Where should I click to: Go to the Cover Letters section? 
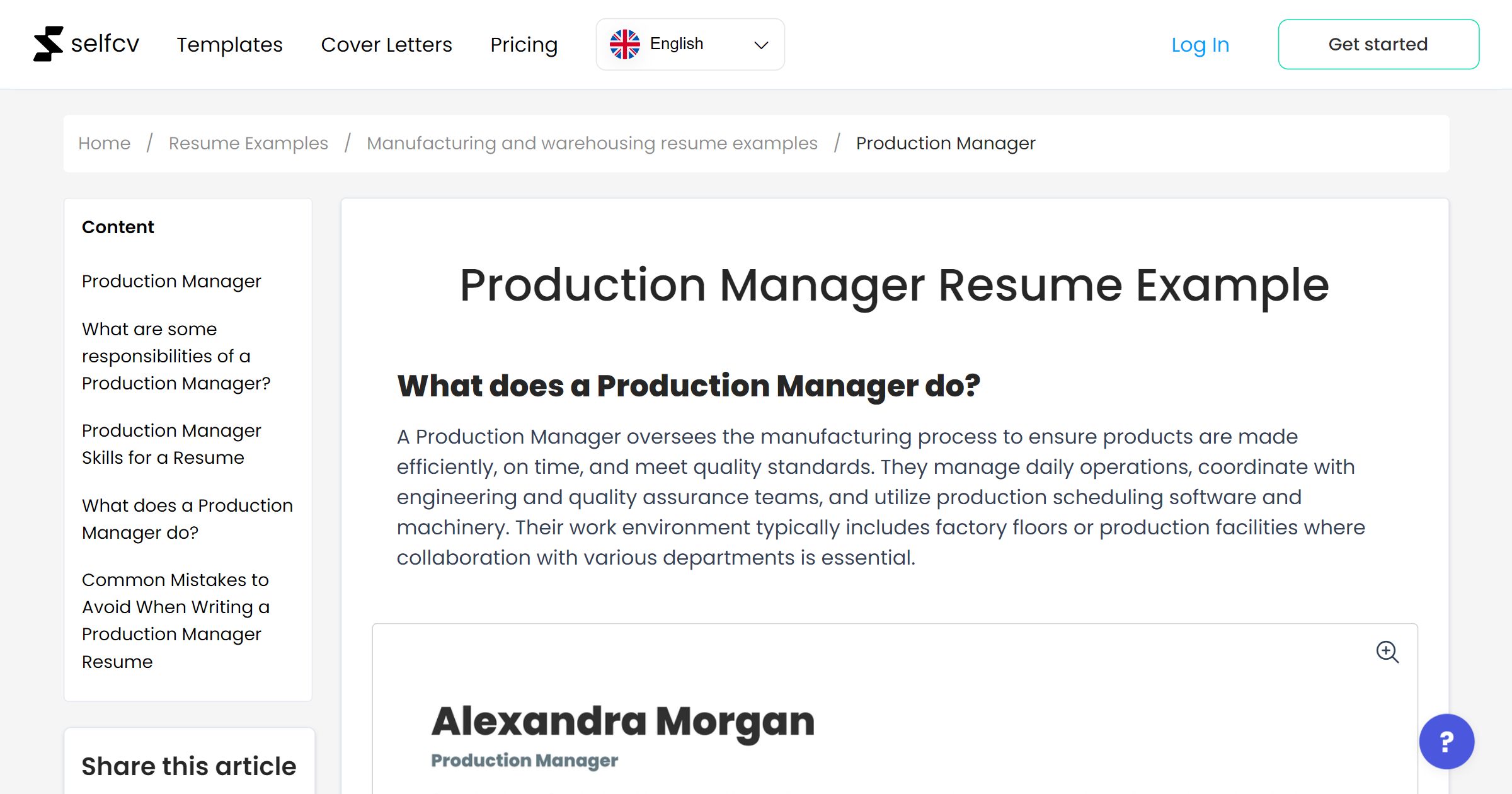click(x=387, y=45)
